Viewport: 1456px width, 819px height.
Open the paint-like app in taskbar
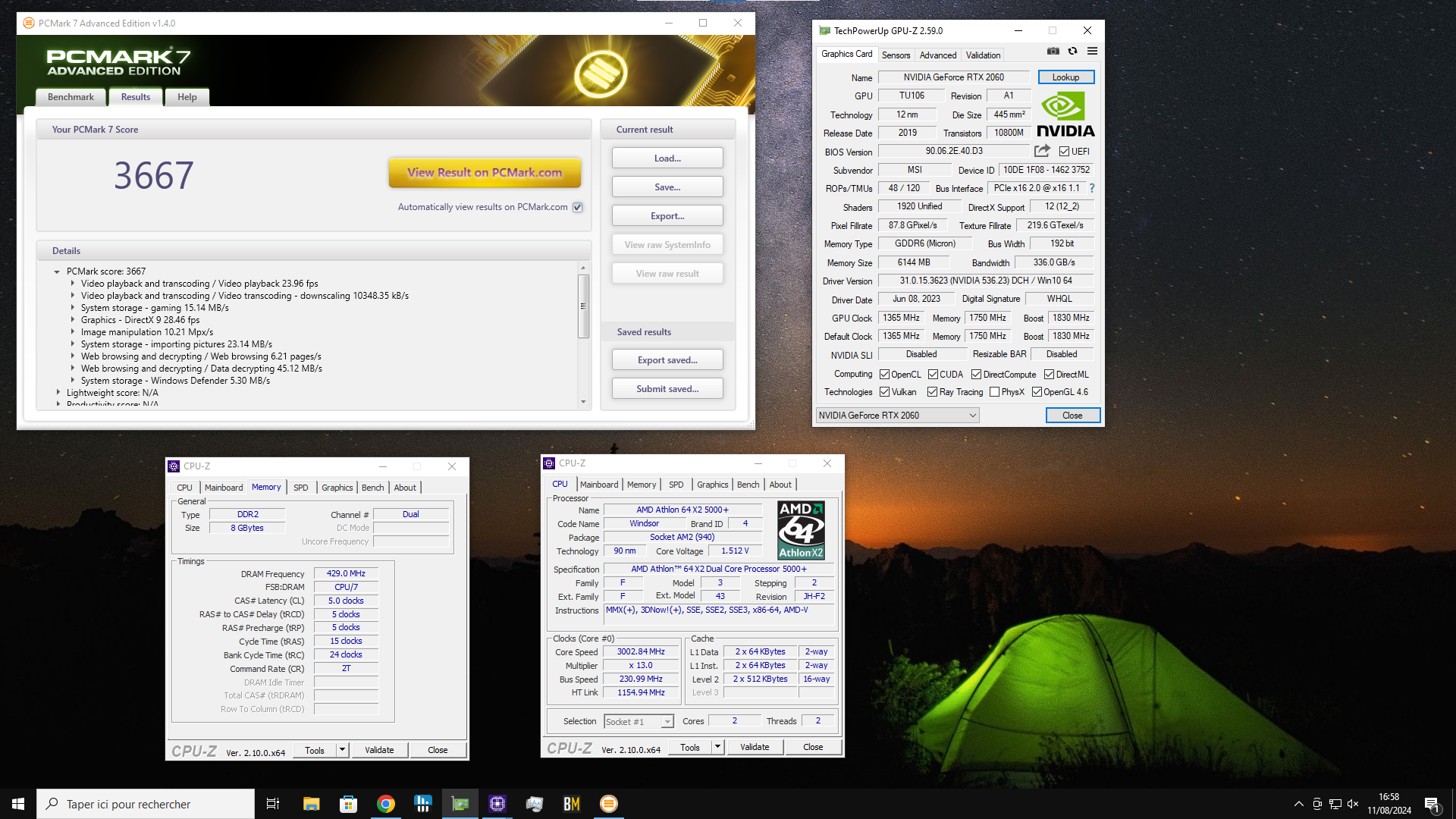pos(534,804)
